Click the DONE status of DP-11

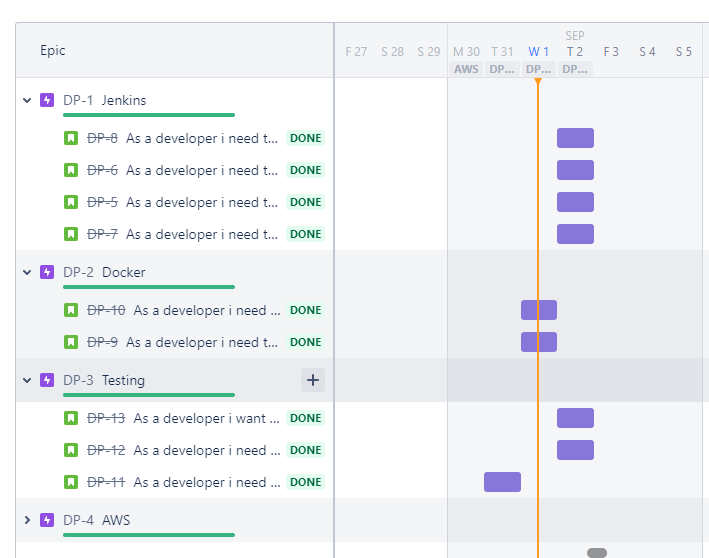coord(306,482)
